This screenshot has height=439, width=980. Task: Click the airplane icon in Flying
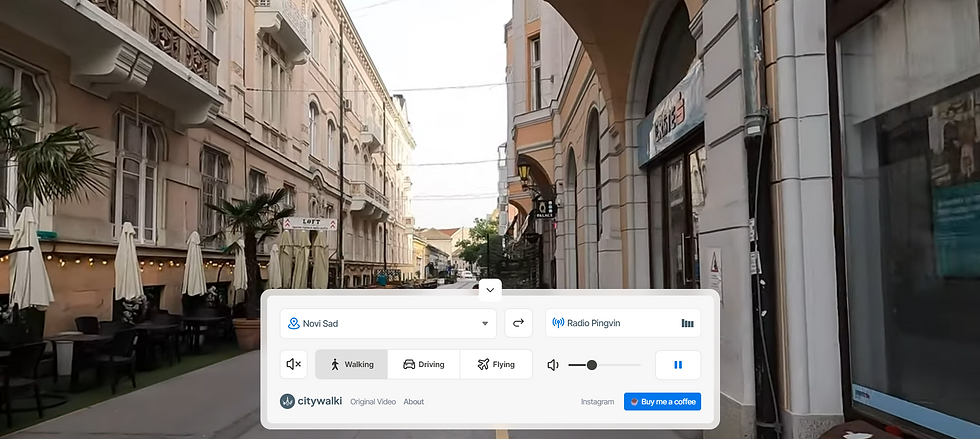483,364
